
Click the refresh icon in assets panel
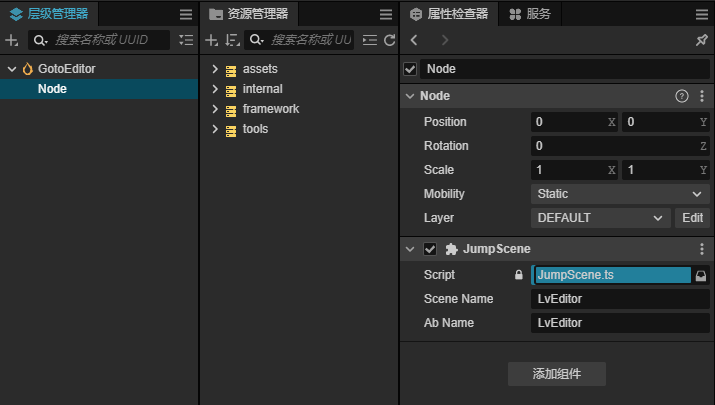point(389,40)
